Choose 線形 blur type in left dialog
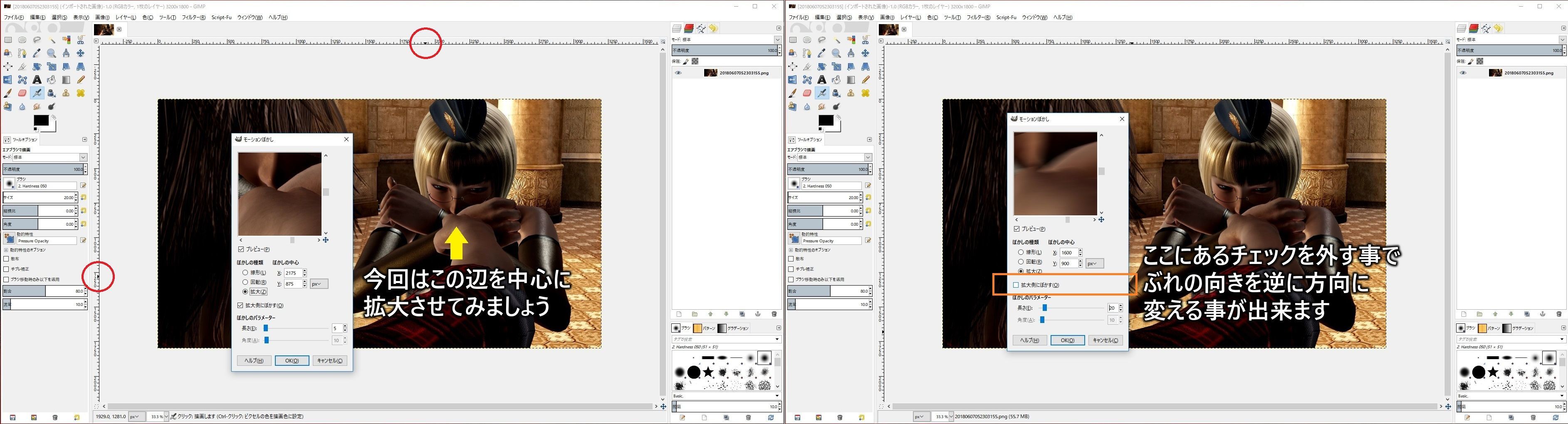 (245, 273)
